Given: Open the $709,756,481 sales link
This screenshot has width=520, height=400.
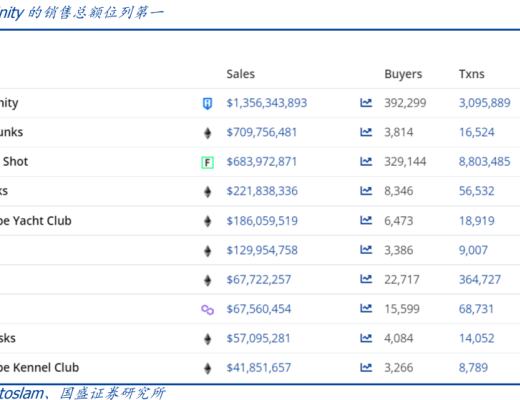Looking at the screenshot, I should tap(262, 132).
